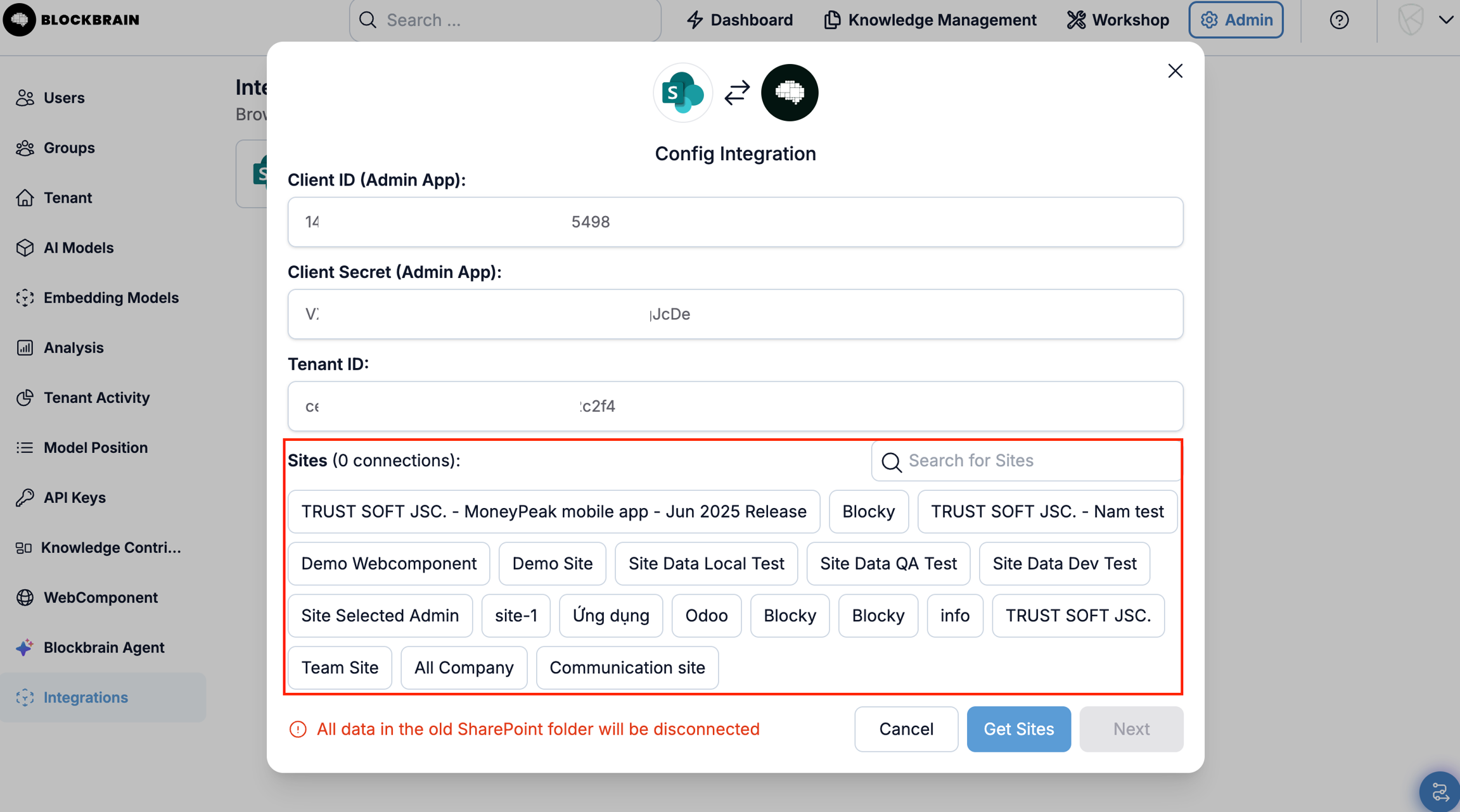This screenshot has width=1460, height=812.
Task: Click the Embedding Models icon
Action: [x=25, y=298]
